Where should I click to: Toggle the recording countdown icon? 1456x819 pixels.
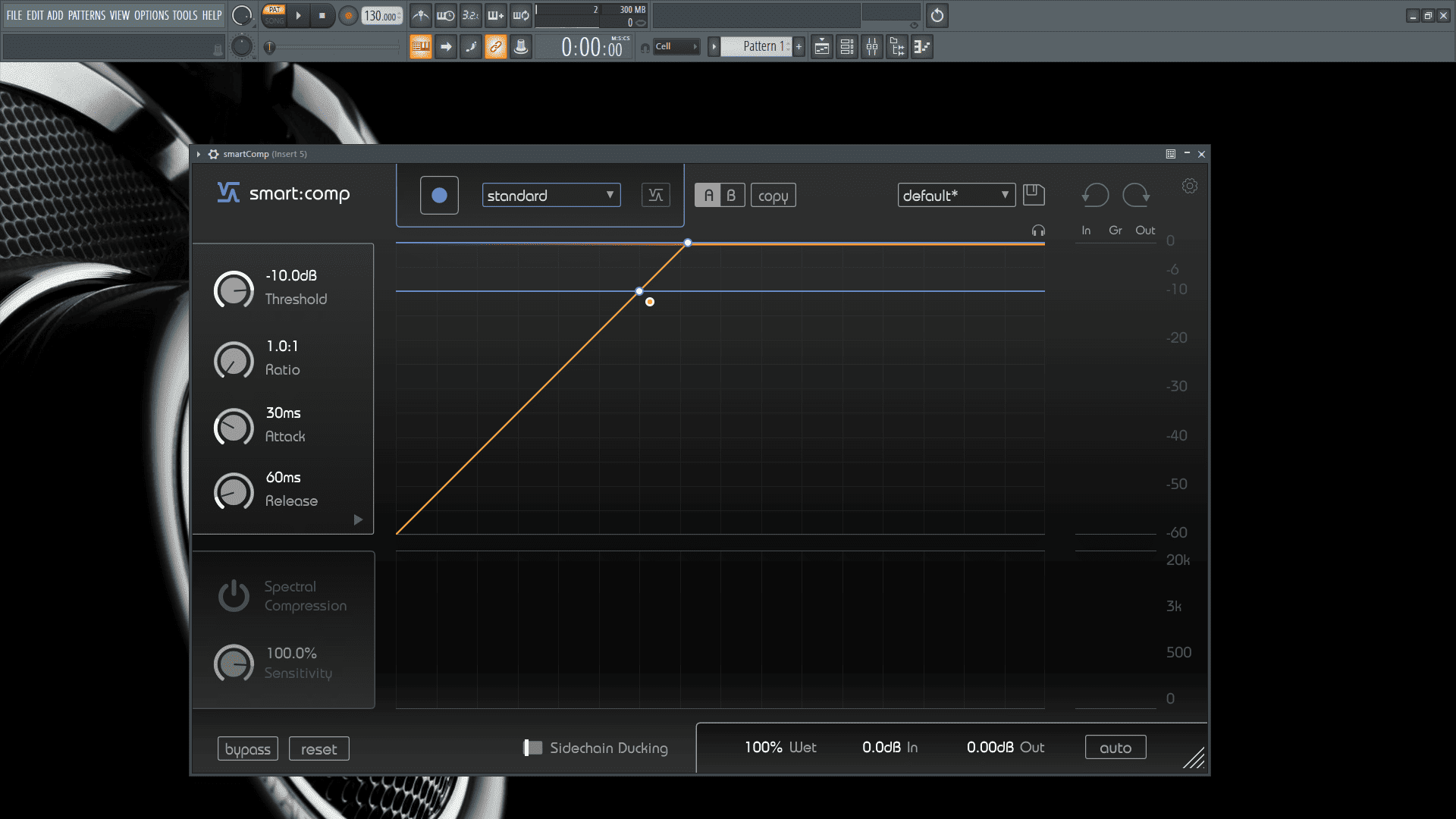(x=471, y=15)
